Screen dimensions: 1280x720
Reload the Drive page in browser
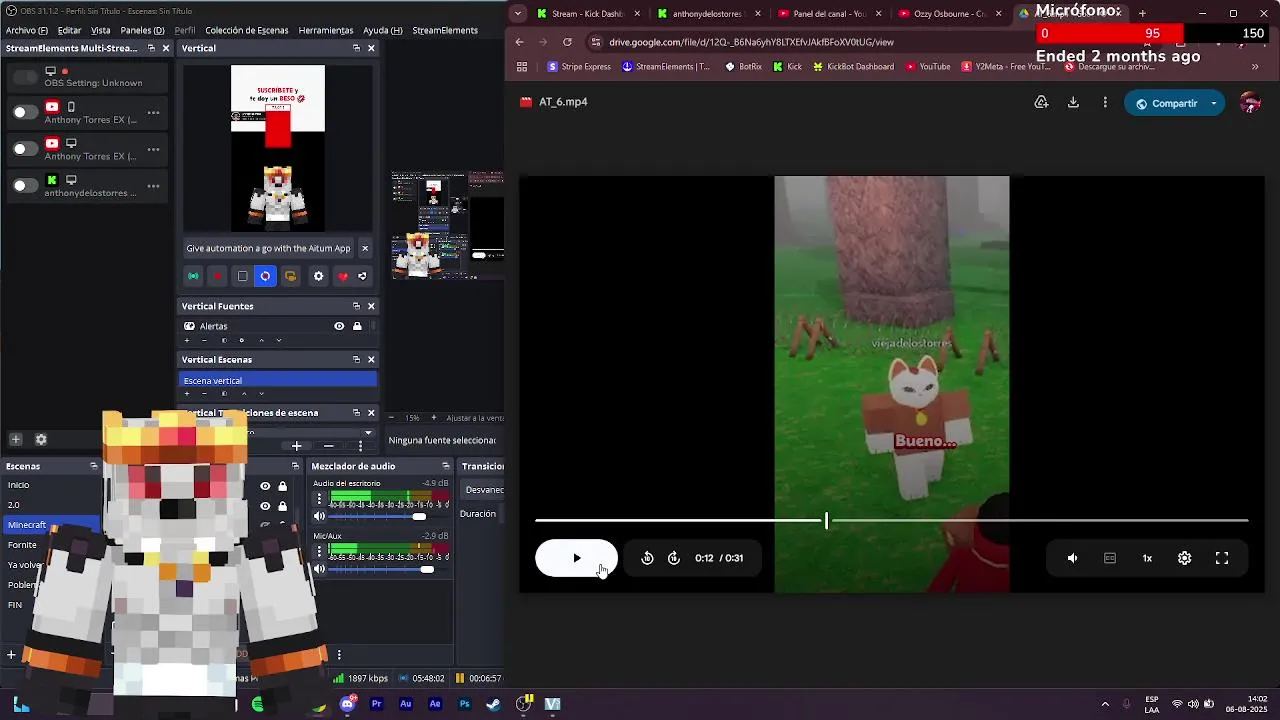coord(567,42)
